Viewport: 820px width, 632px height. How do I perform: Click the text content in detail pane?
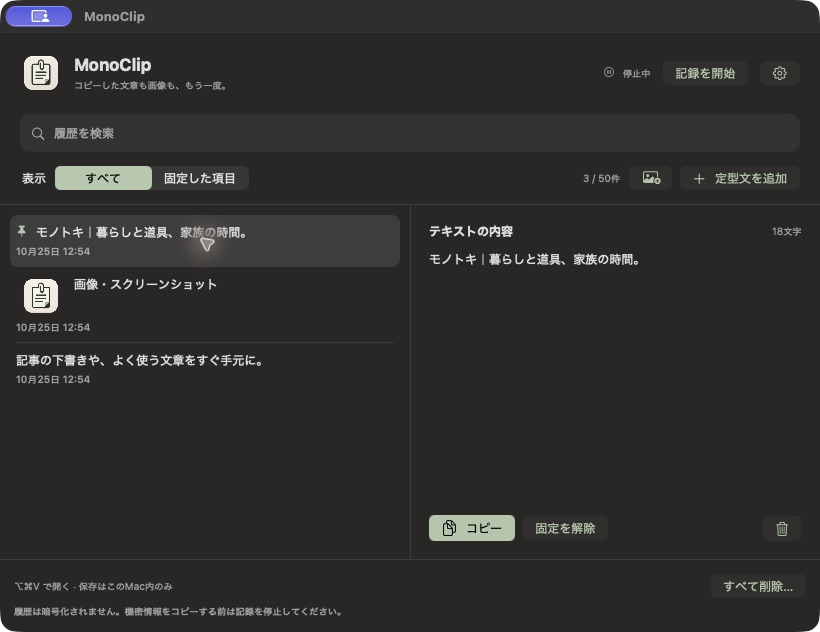[534, 259]
